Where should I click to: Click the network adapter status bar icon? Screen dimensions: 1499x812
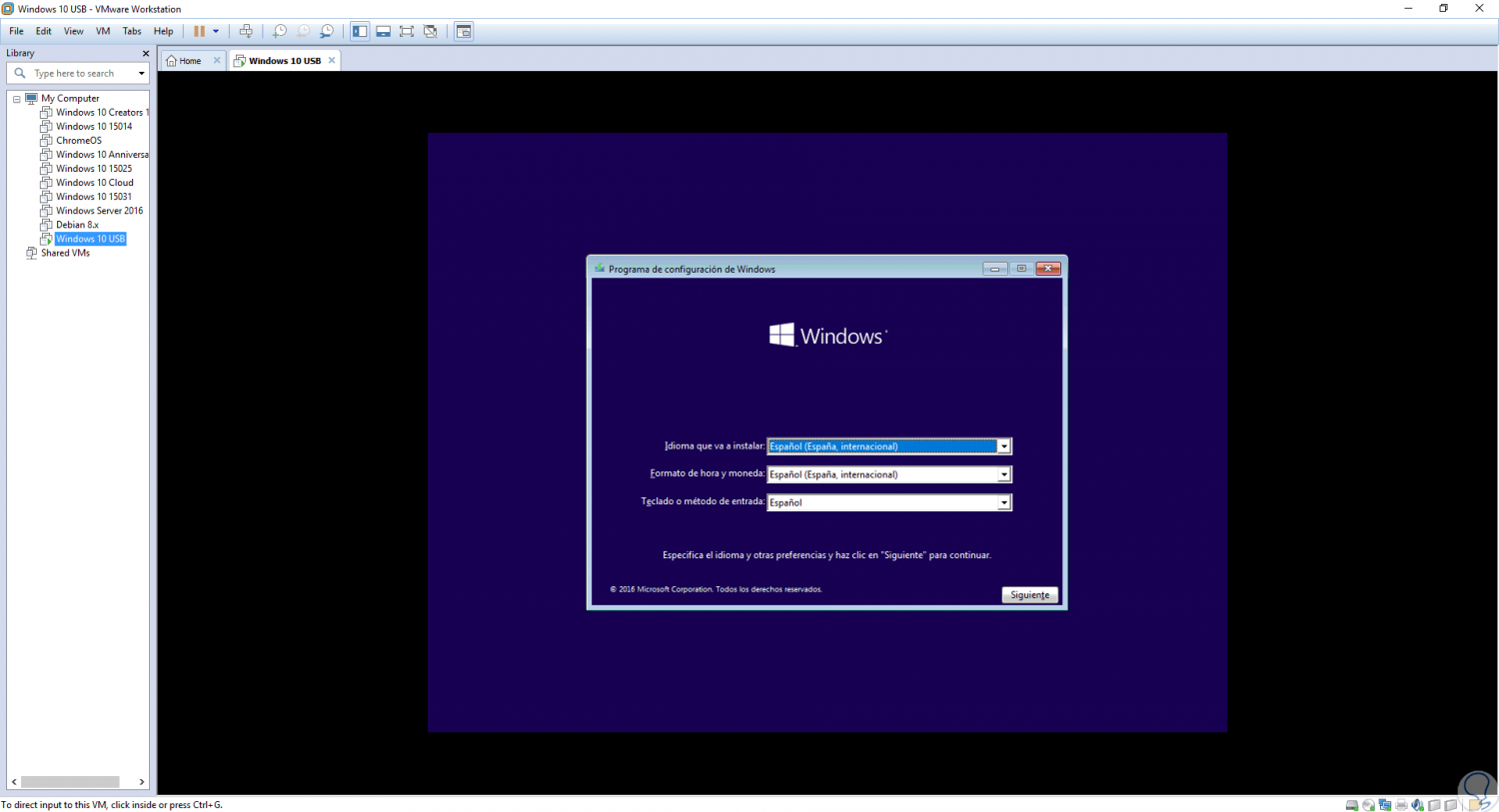coord(1384,804)
